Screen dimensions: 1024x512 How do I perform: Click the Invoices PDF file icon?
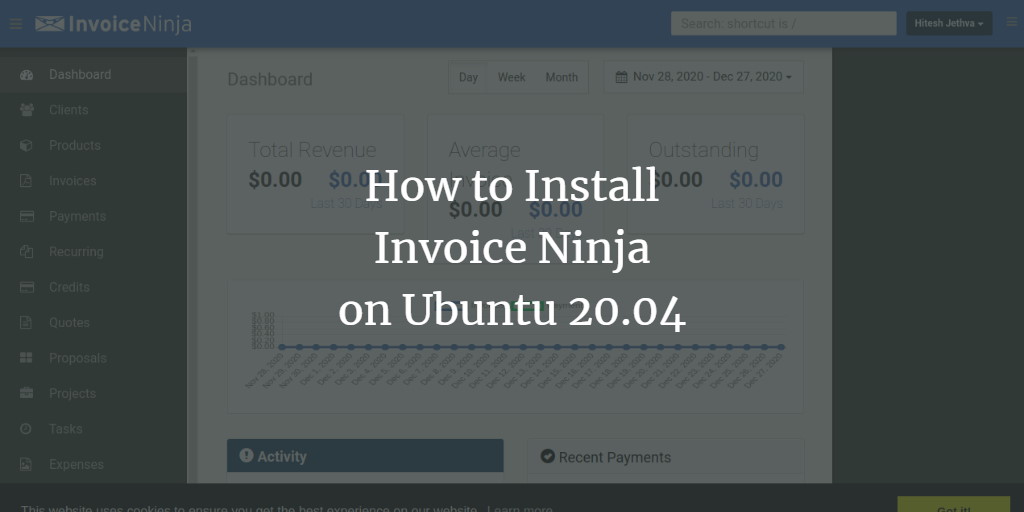26,181
